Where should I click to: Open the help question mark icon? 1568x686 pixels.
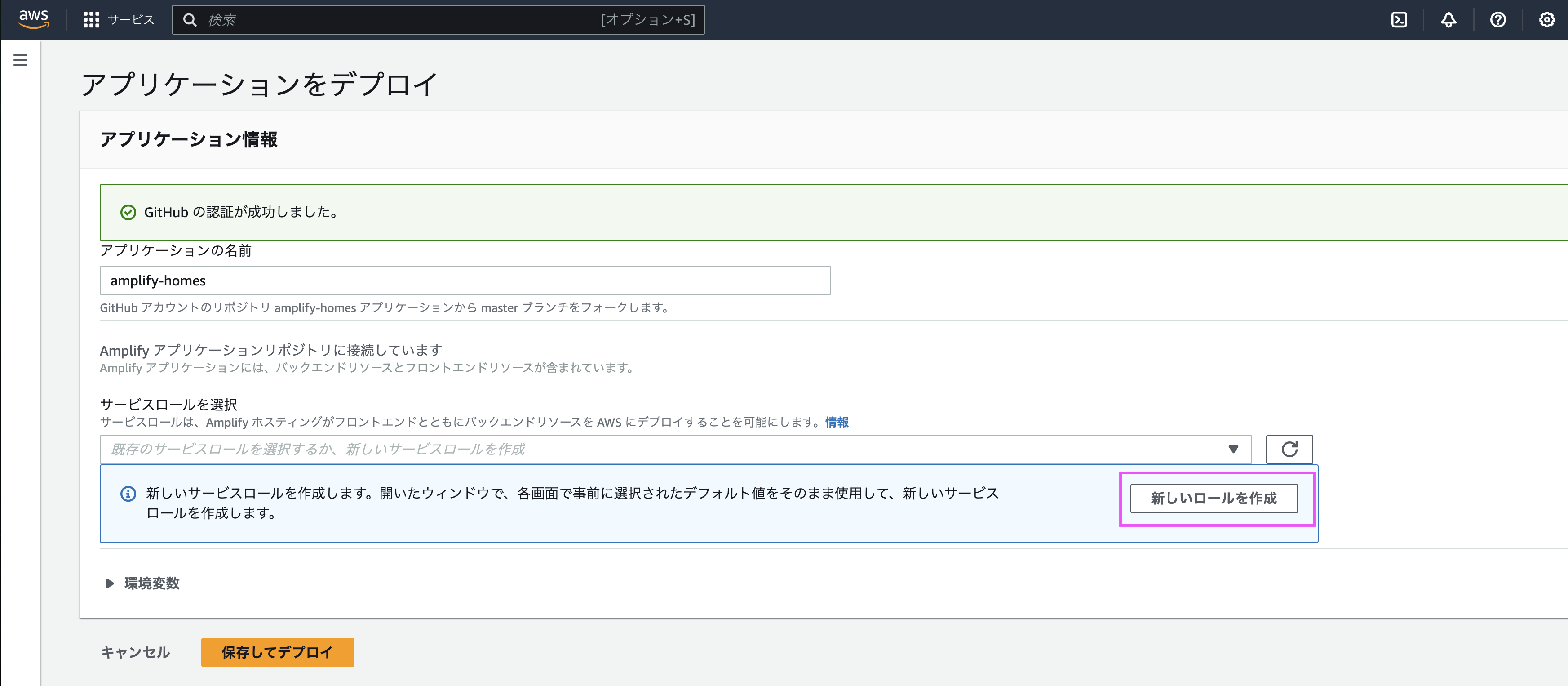(x=1498, y=19)
